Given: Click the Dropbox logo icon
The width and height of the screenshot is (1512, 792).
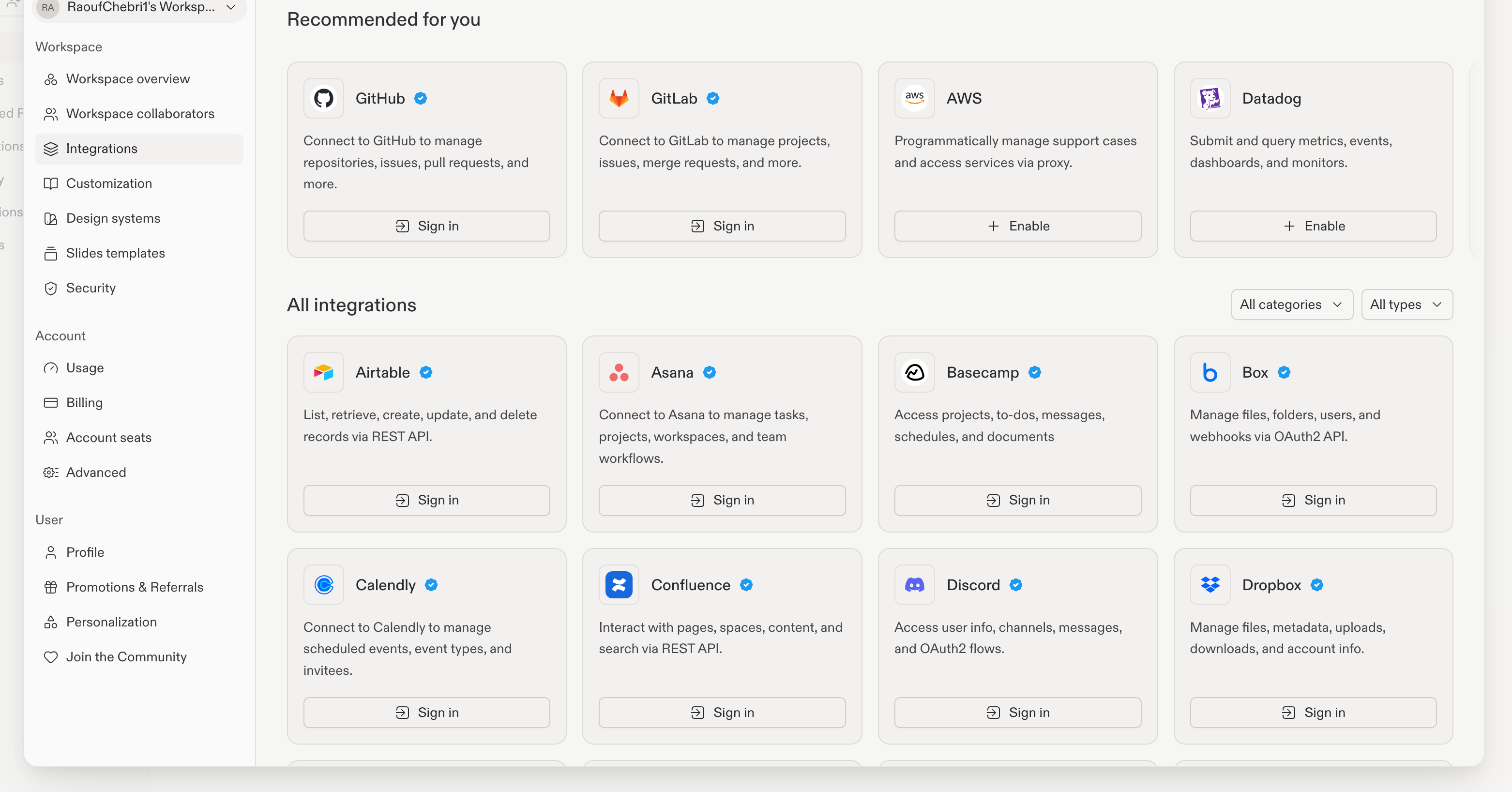Looking at the screenshot, I should 1210,585.
